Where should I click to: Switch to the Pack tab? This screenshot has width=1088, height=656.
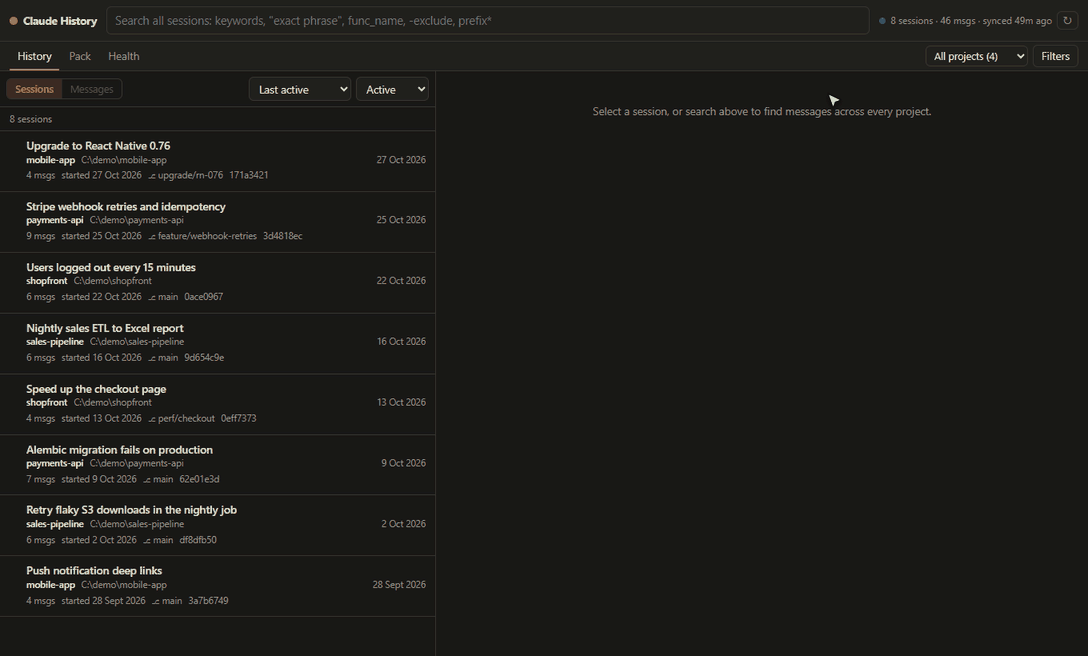point(80,56)
